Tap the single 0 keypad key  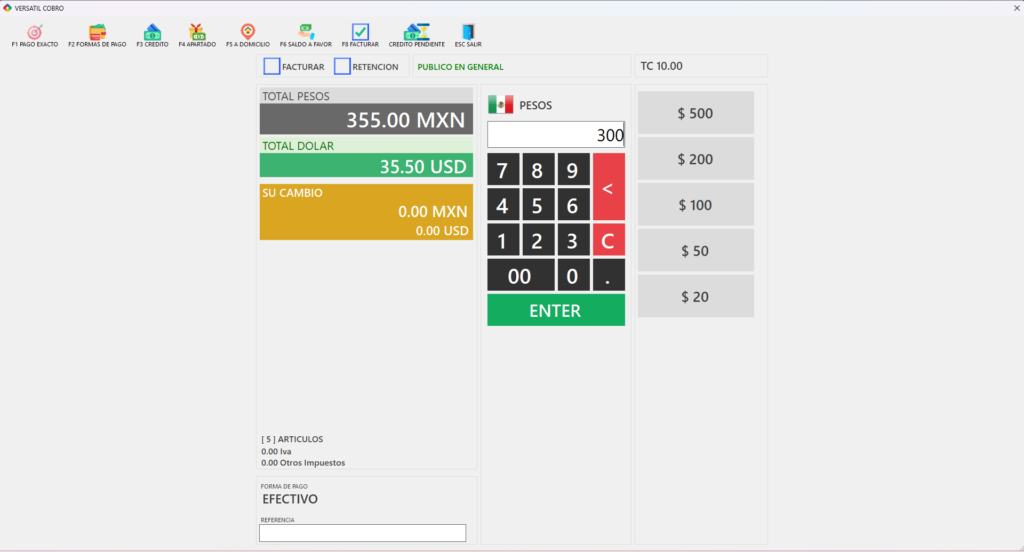click(x=573, y=275)
